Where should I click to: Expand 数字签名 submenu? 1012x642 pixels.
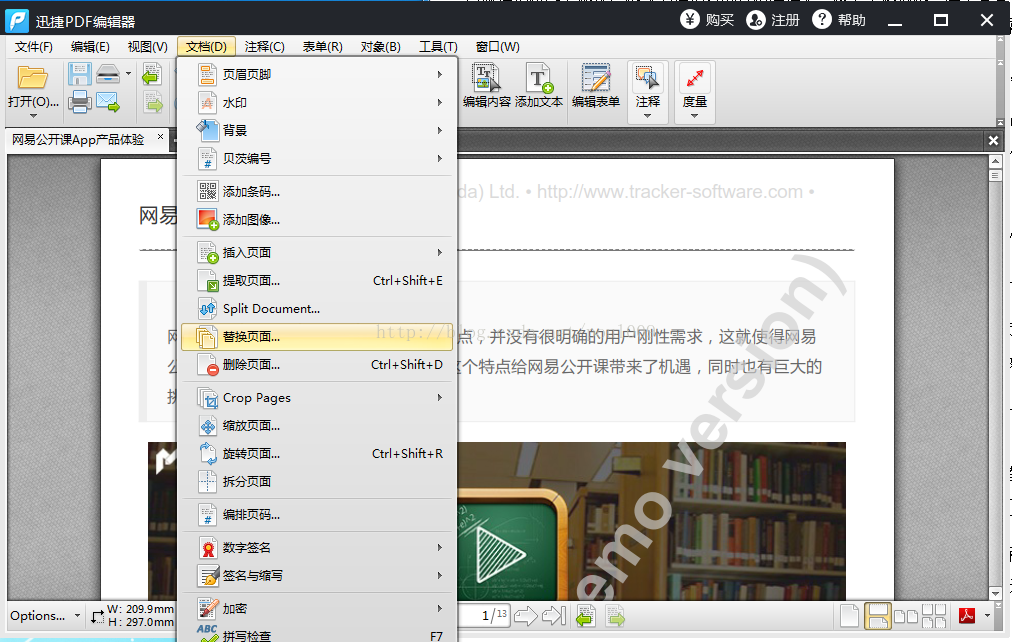pyautogui.click(x=319, y=548)
